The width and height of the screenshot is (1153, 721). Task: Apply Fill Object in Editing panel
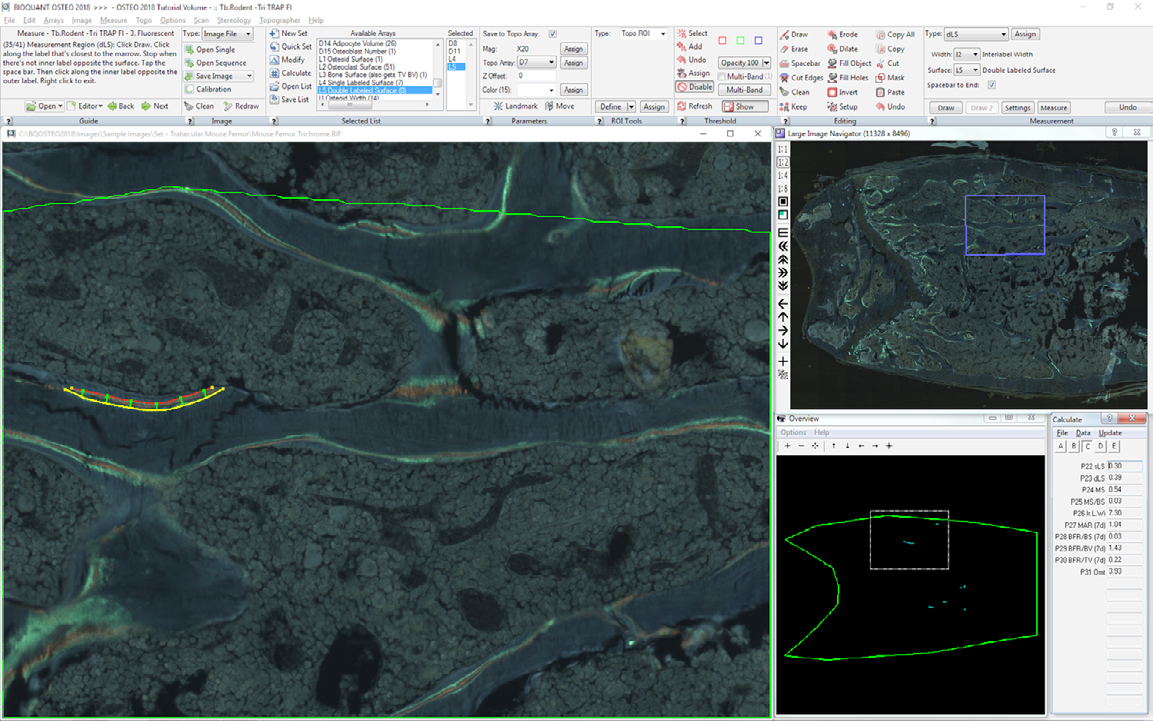pyautogui.click(x=849, y=63)
